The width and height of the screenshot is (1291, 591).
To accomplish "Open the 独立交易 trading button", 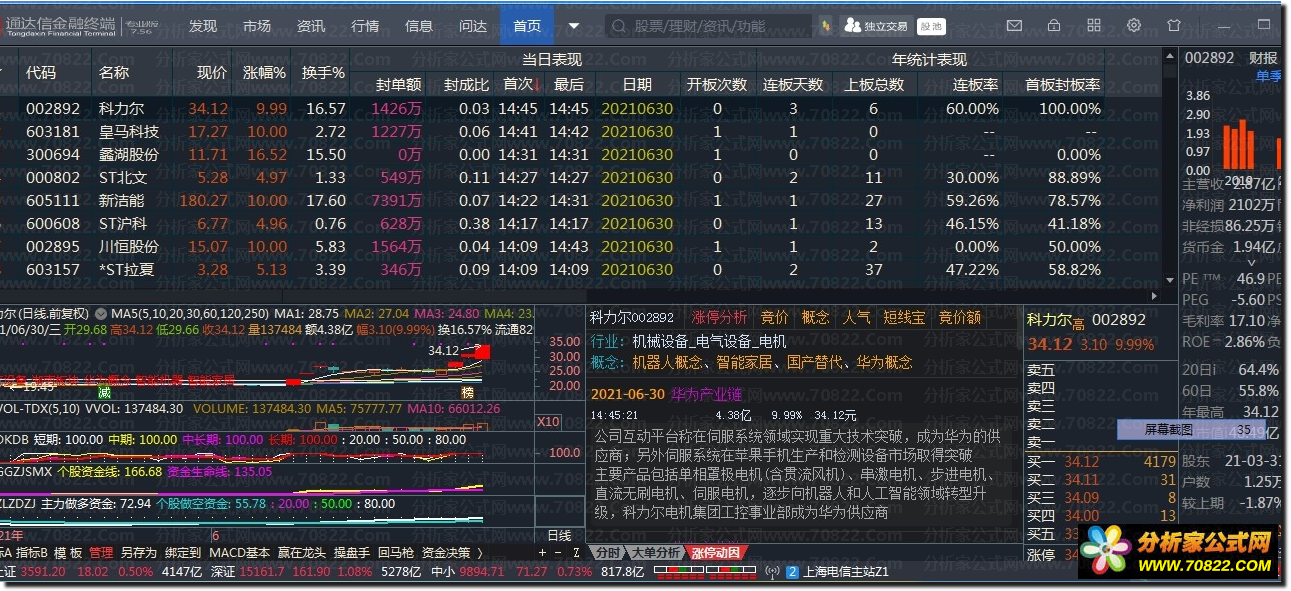I will 876,26.
